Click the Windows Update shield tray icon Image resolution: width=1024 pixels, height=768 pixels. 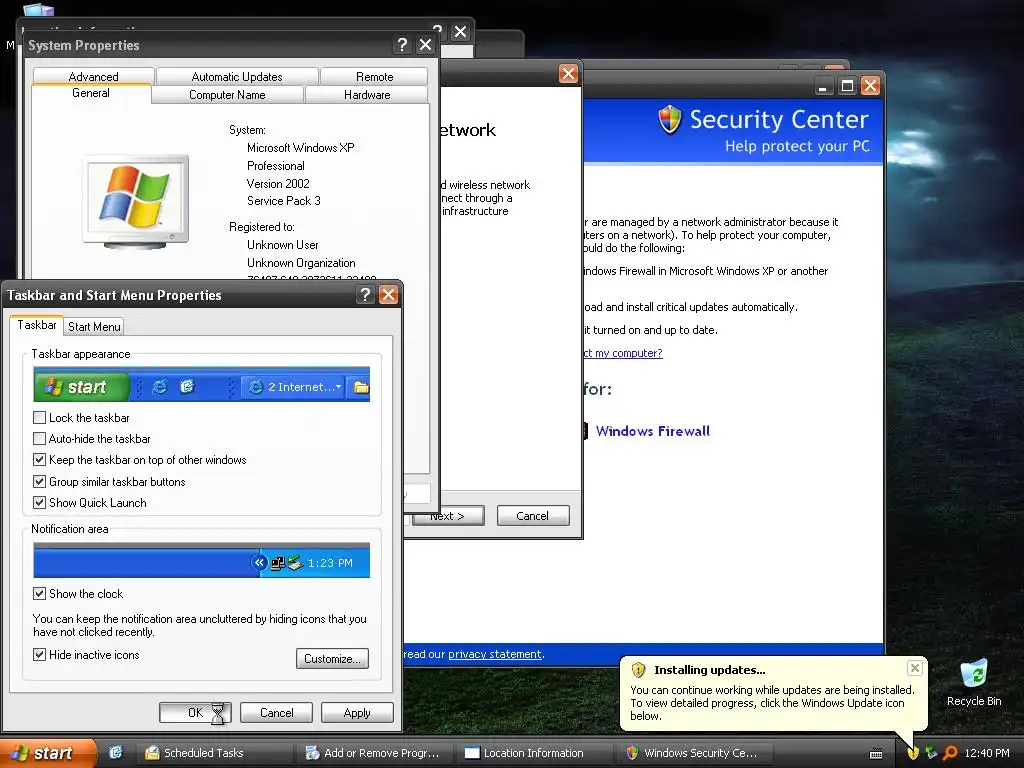[913, 753]
